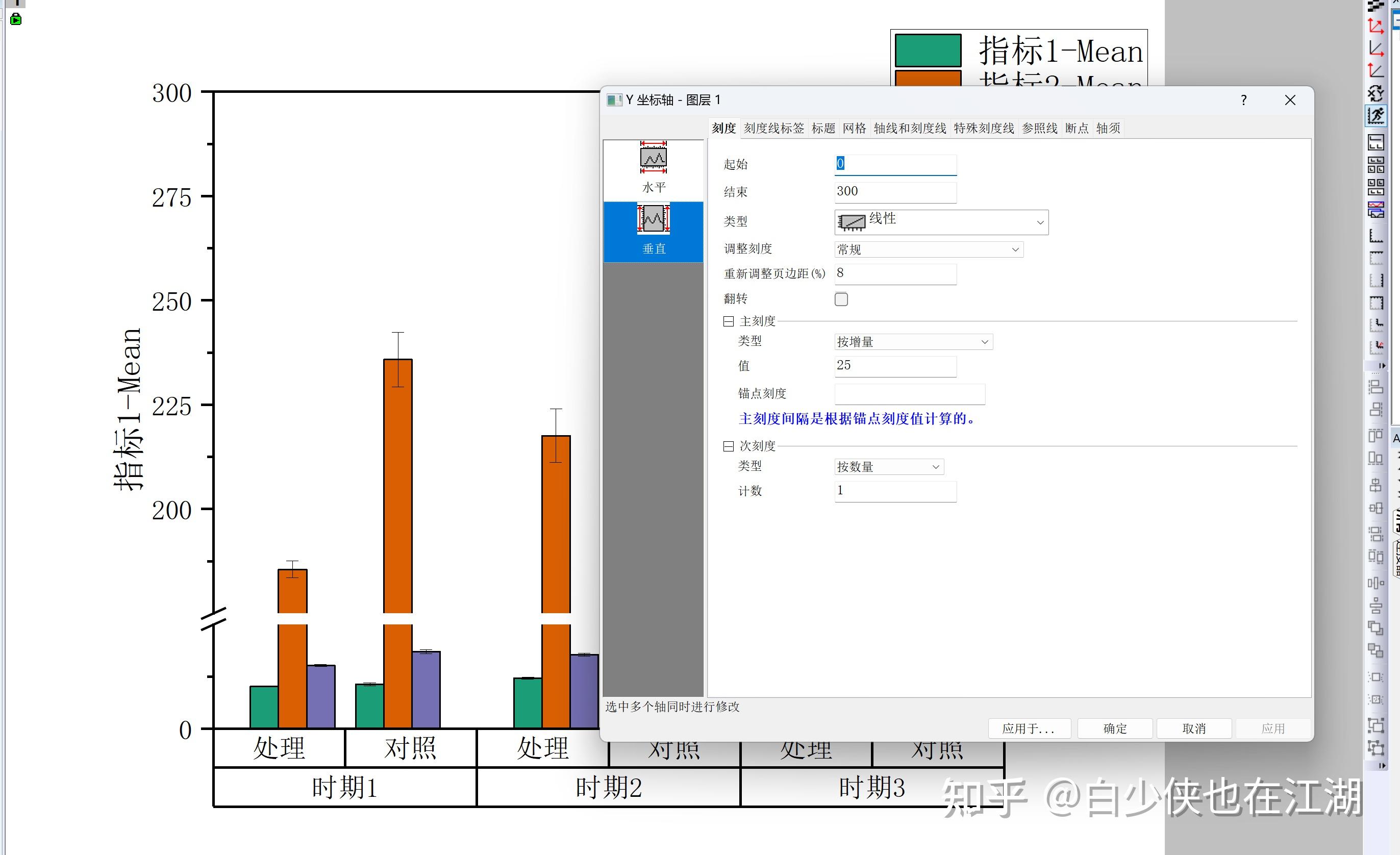The image size is (1400, 855).
Task: Click the add inset graph icon
Action: pyautogui.click(x=1376, y=324)
